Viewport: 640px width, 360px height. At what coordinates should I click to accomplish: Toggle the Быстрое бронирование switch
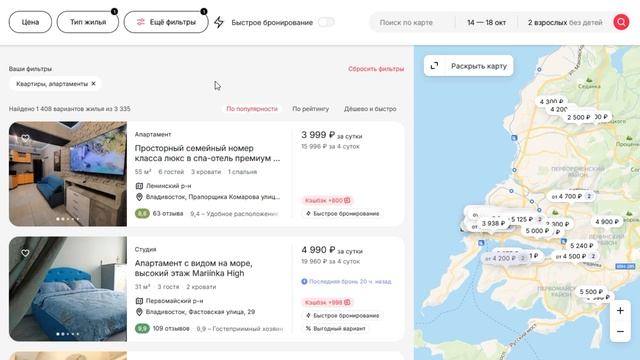326,22
